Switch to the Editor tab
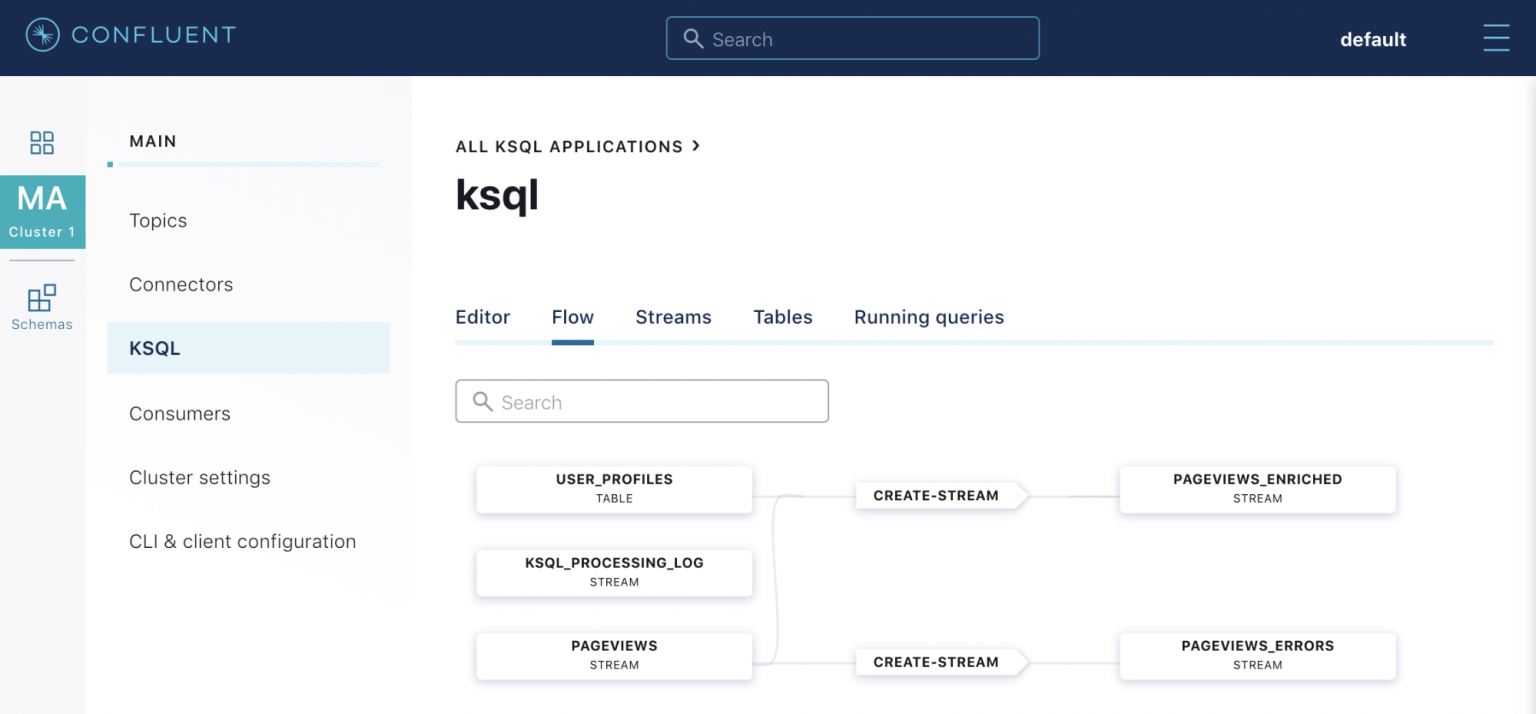Viewport: 1536px width, 714px height. (483, 317)
